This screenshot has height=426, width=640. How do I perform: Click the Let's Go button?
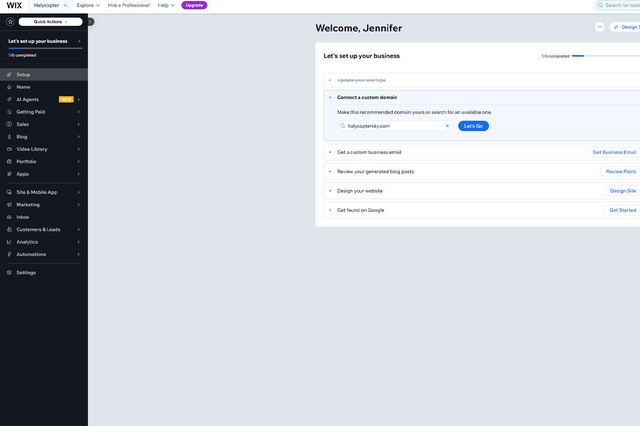pyautogui.click(x=473, y=126)
